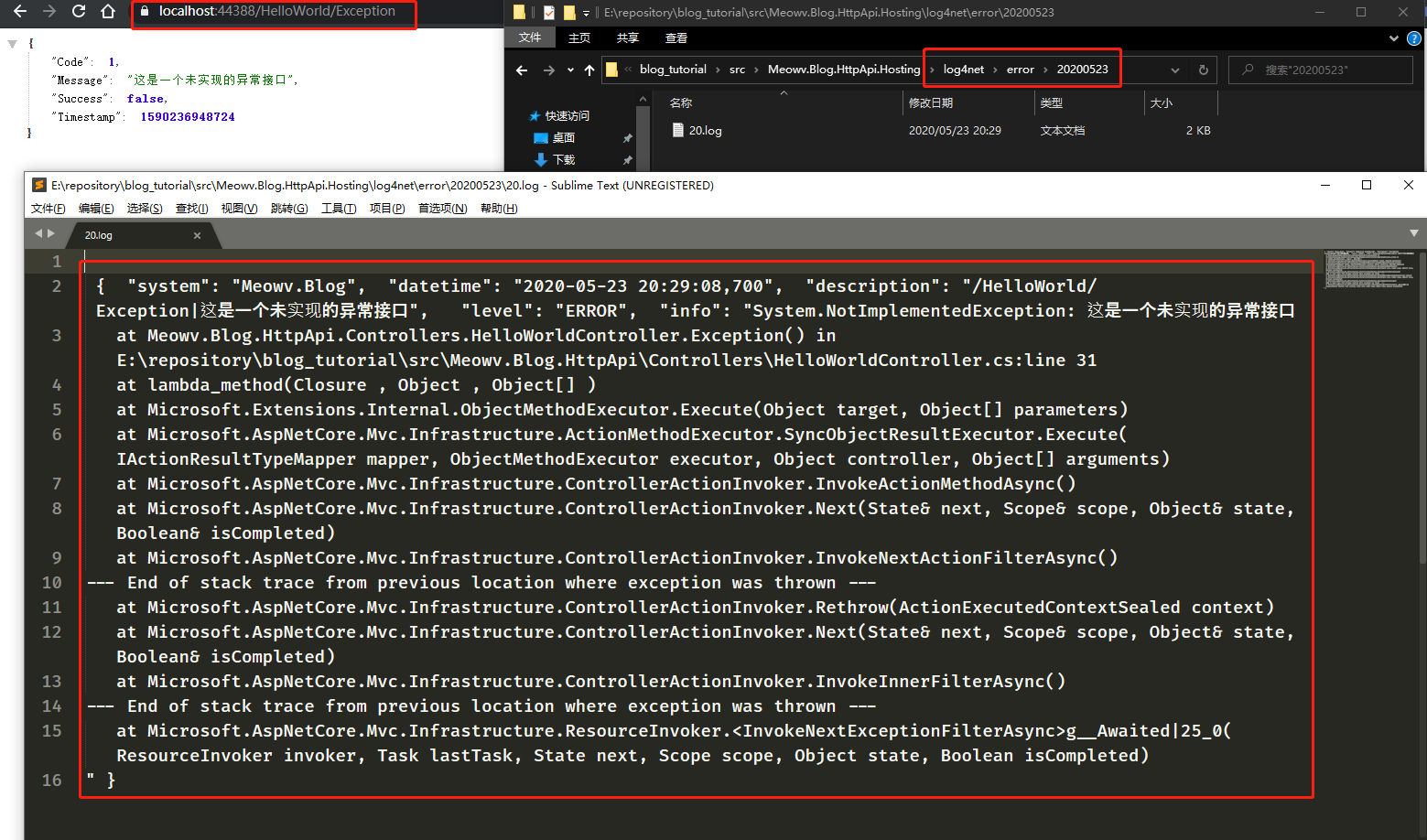Open the 文件(F) menu in Sublime Text

[49, 209]
